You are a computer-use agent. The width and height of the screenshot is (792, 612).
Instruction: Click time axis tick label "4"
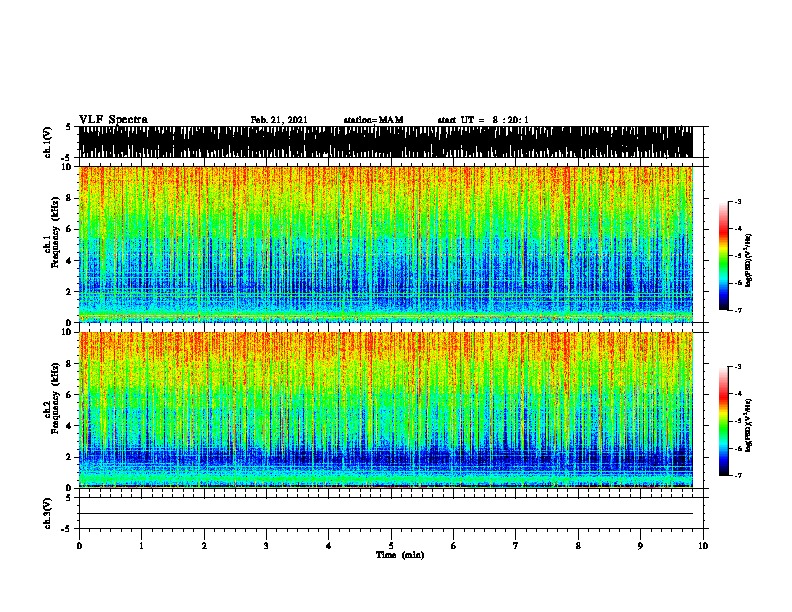(329, 546)
